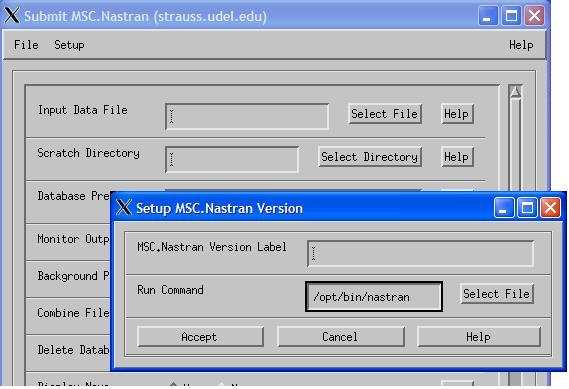Open Help for the Input Data File row
569x389 pixels.
pos(457,114)
